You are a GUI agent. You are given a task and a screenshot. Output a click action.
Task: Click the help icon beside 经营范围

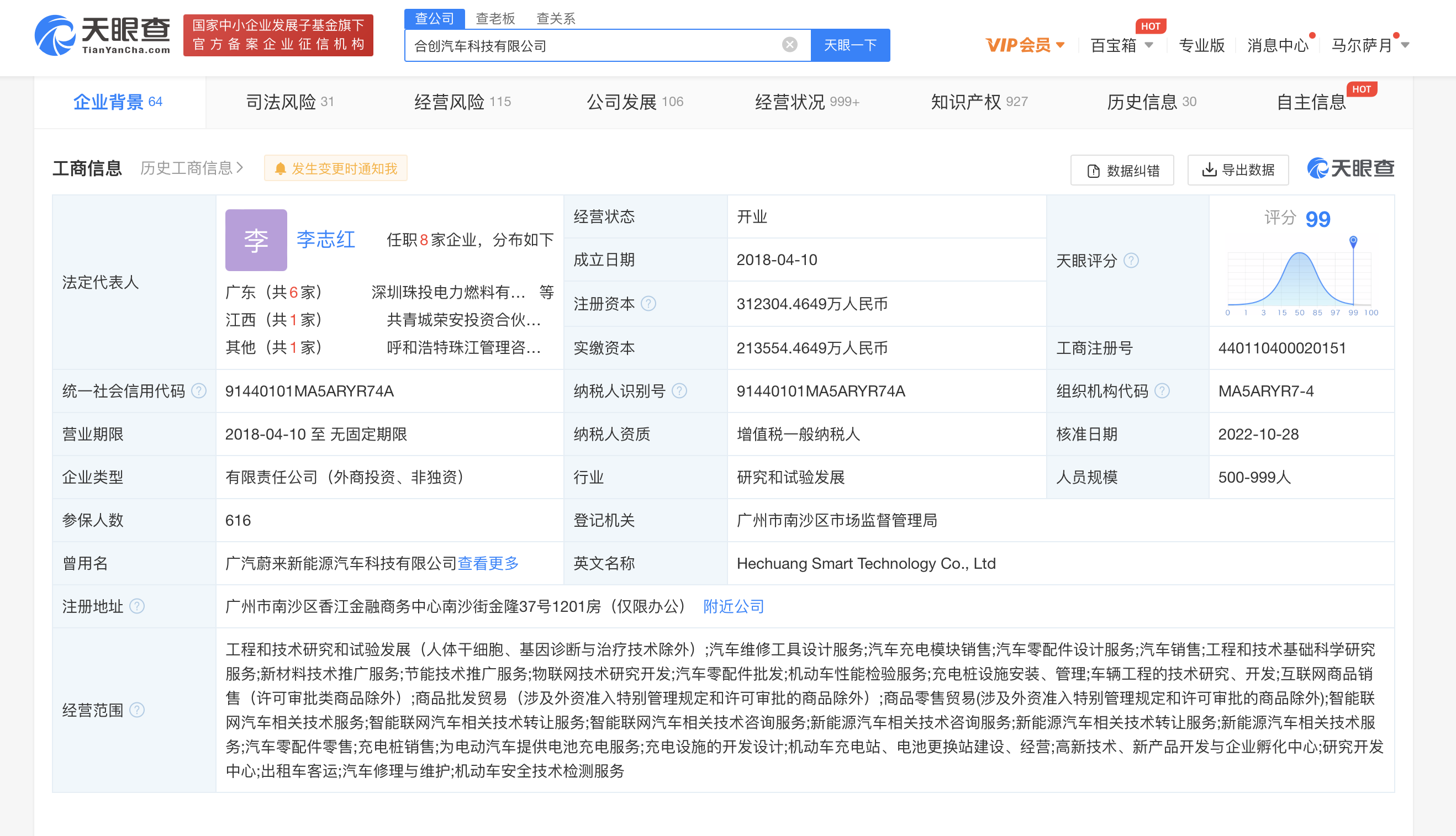136,710
